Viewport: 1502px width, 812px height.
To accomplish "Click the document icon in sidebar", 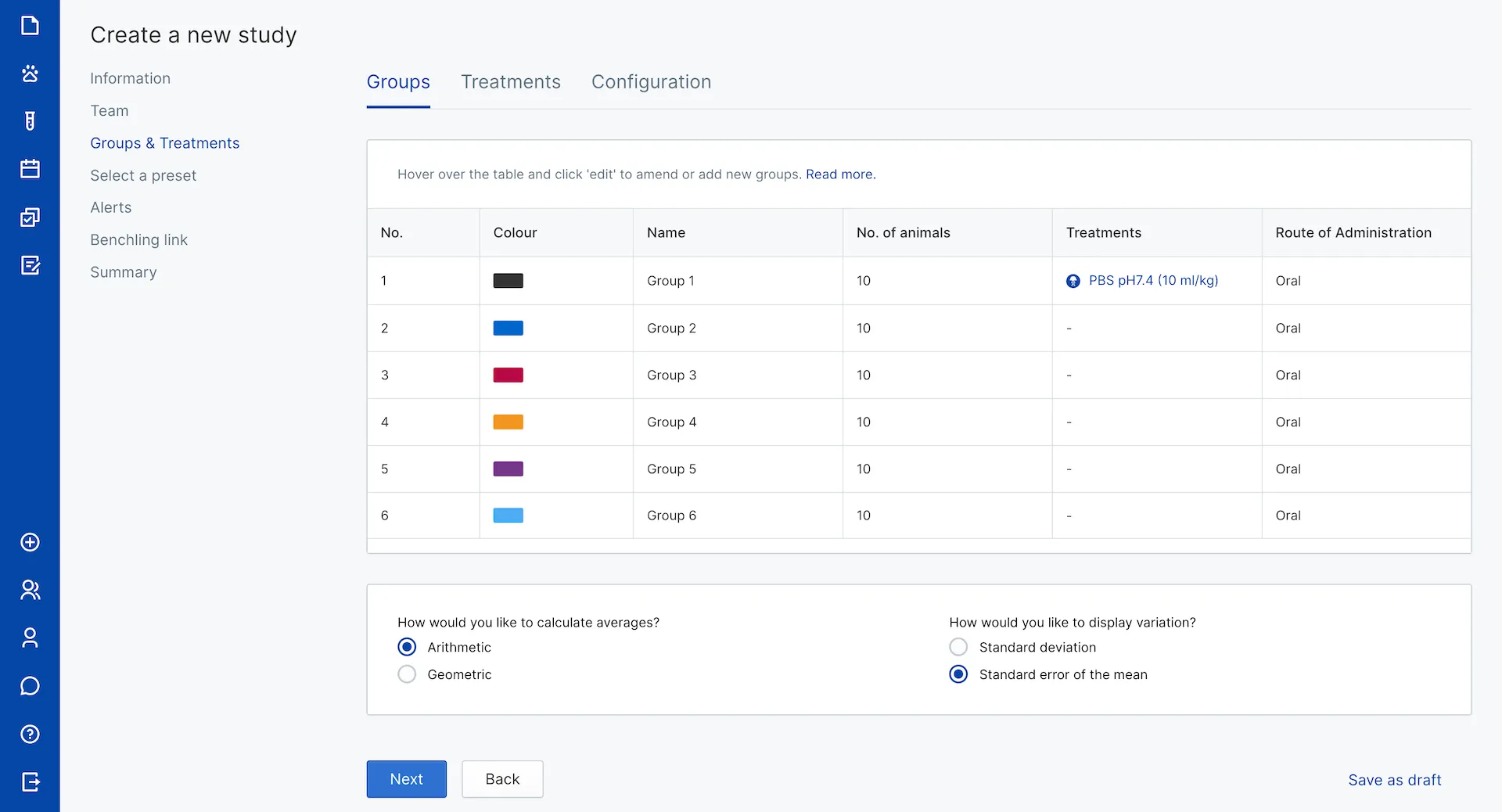I will (x=30, y=26).
